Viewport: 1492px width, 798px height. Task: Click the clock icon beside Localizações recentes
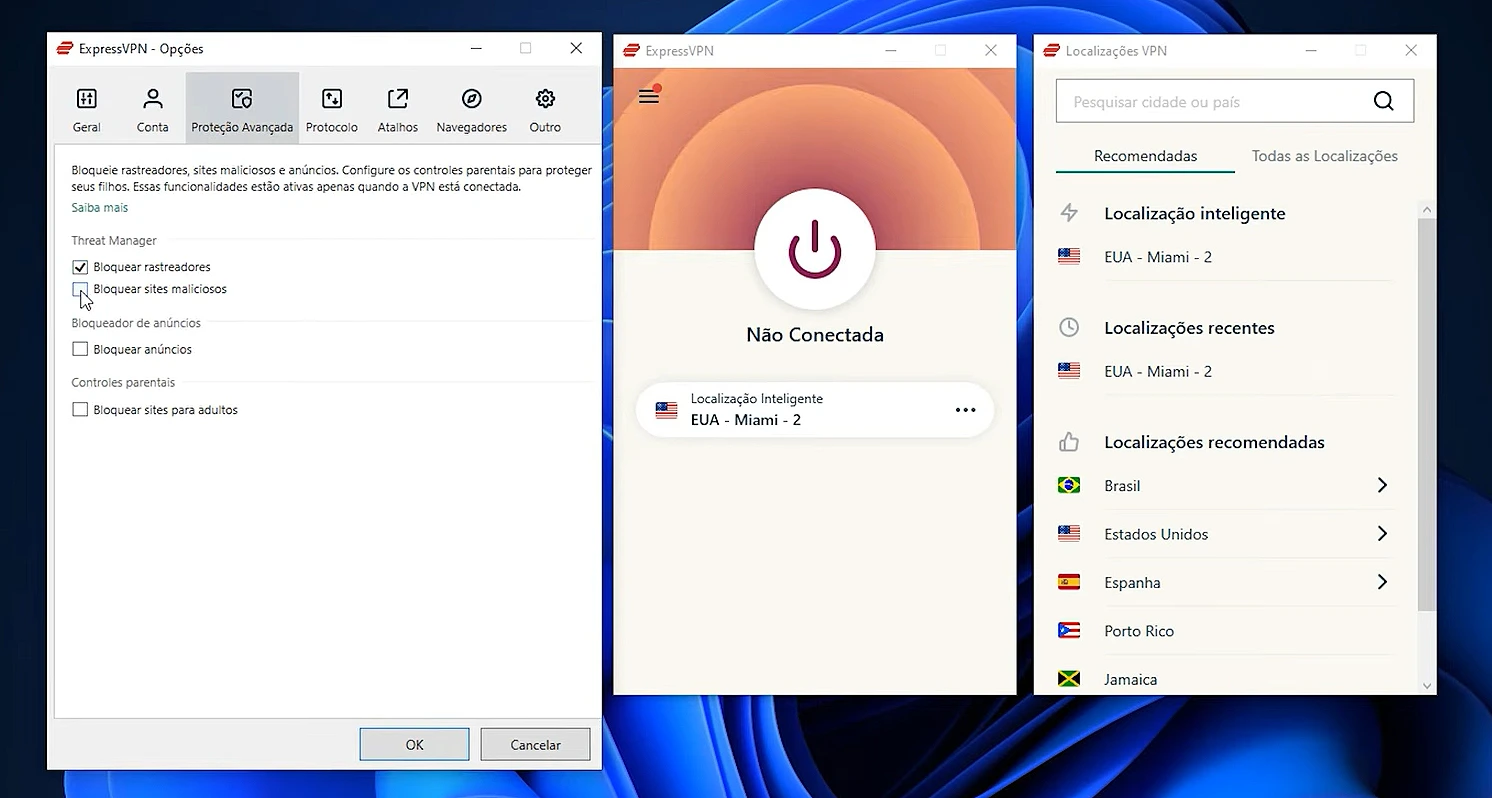click(1069, 327)
